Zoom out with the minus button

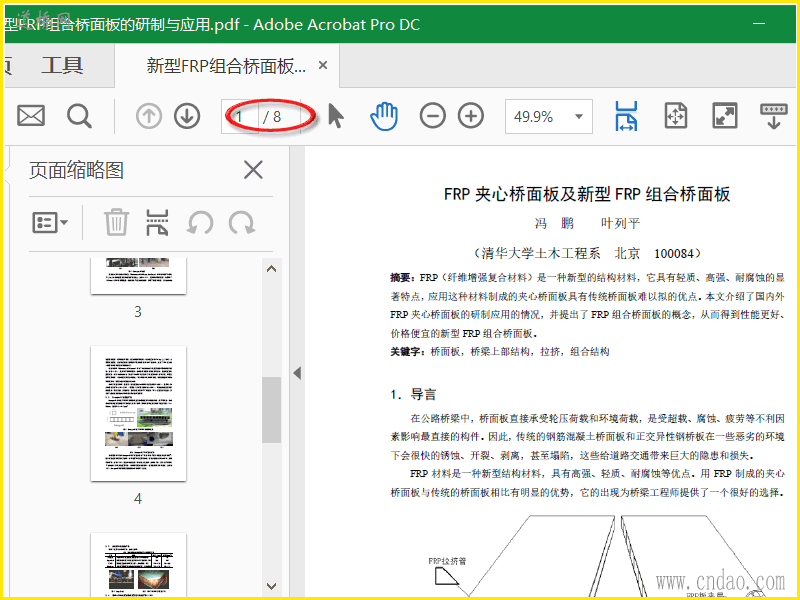point(433,116)
